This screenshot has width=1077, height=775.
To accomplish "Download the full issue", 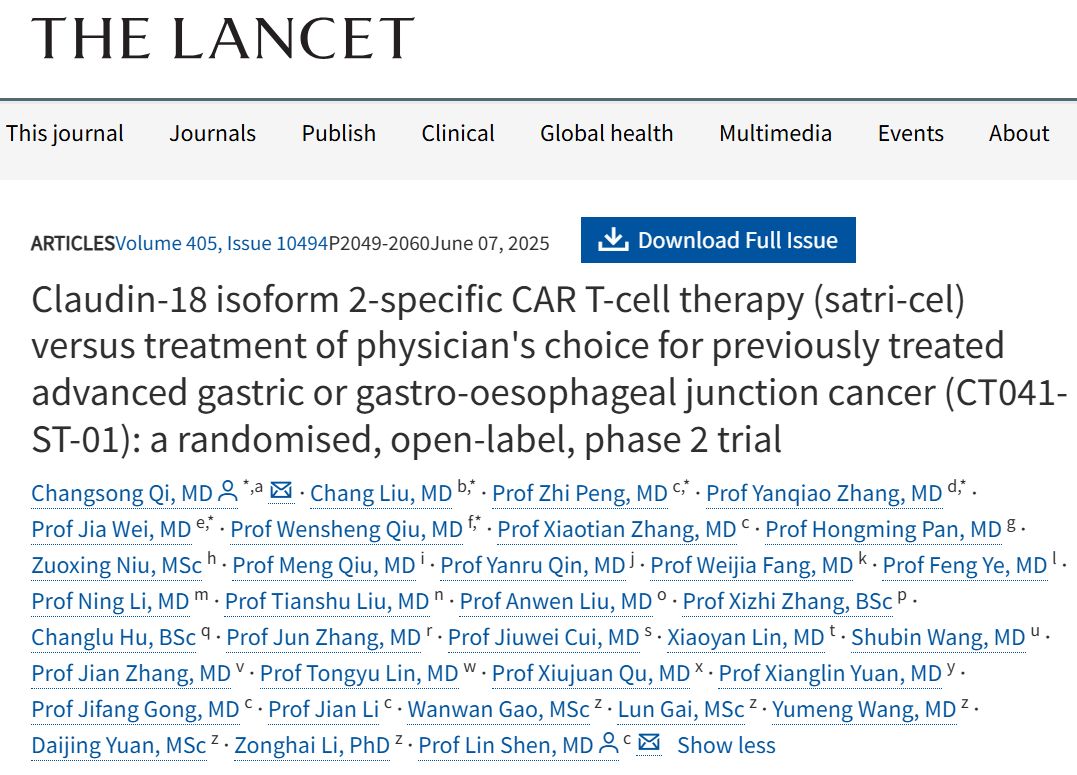I will (718, 240).
